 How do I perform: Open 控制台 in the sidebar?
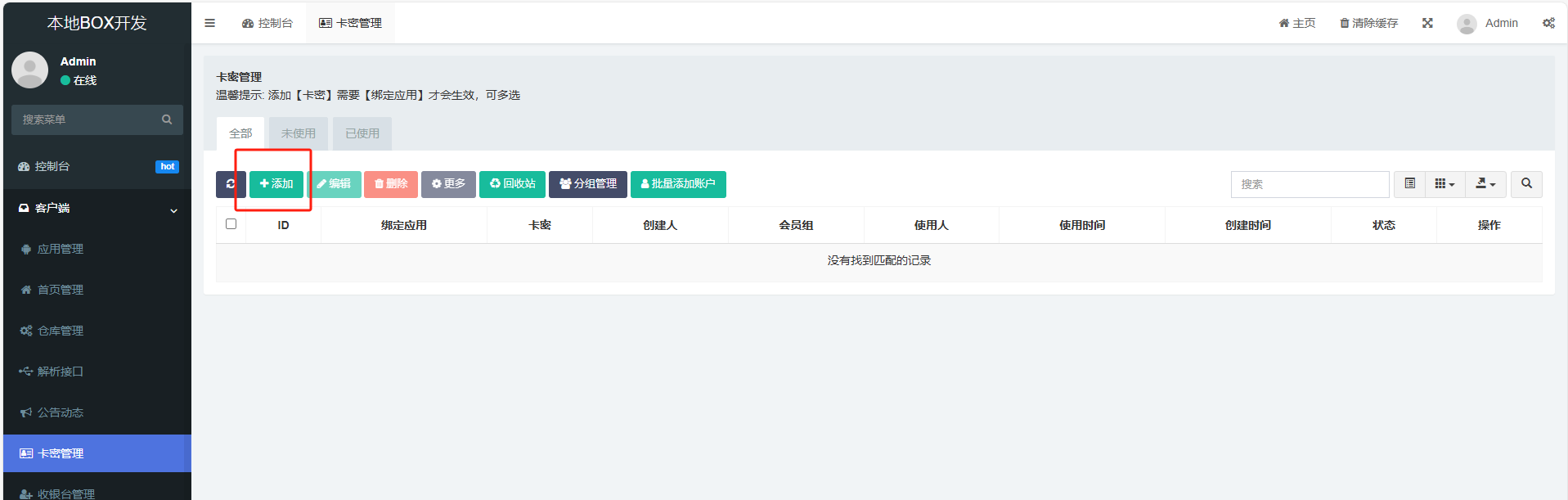tap(98, 166)
